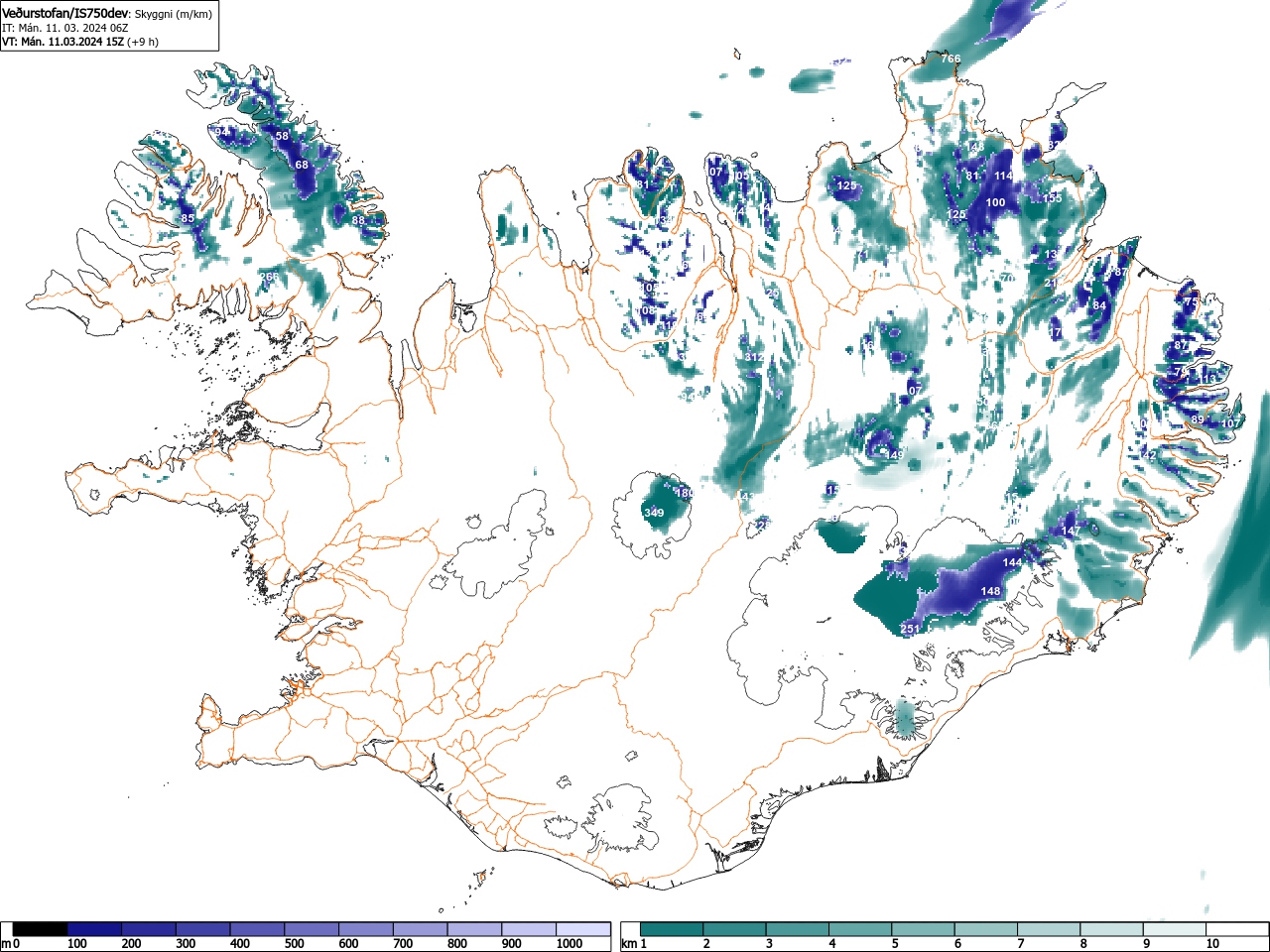Click legend tick label '900'
This screenshot has height=952, width=1270.
pyautogui.click(x=512, y=944)
